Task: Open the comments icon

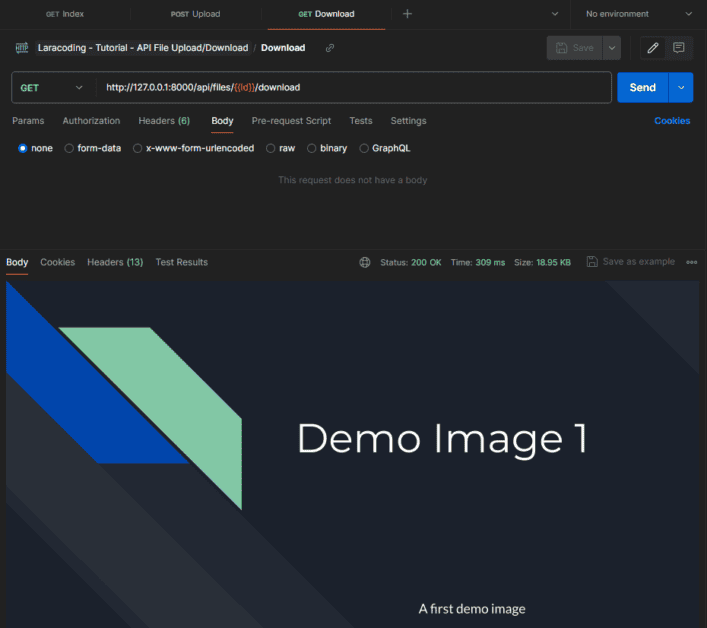Action: point(679,48)
